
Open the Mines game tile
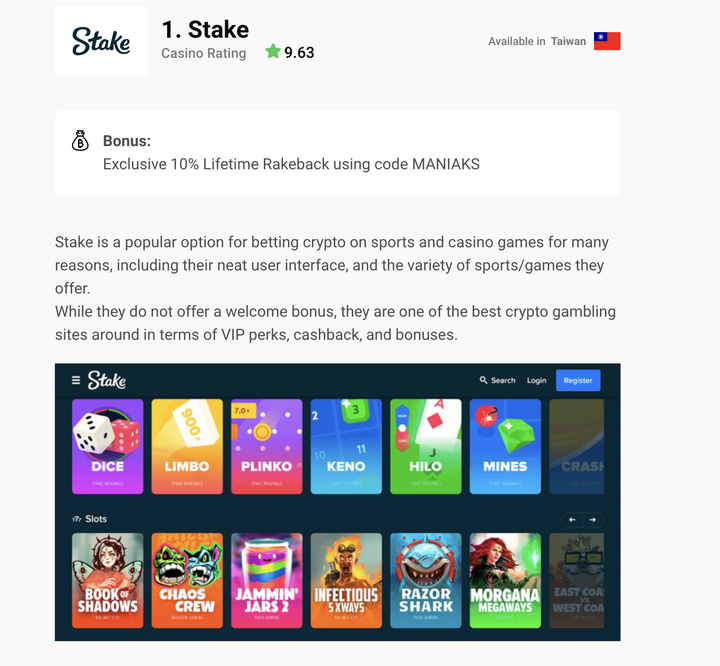(x=505, y=446)
